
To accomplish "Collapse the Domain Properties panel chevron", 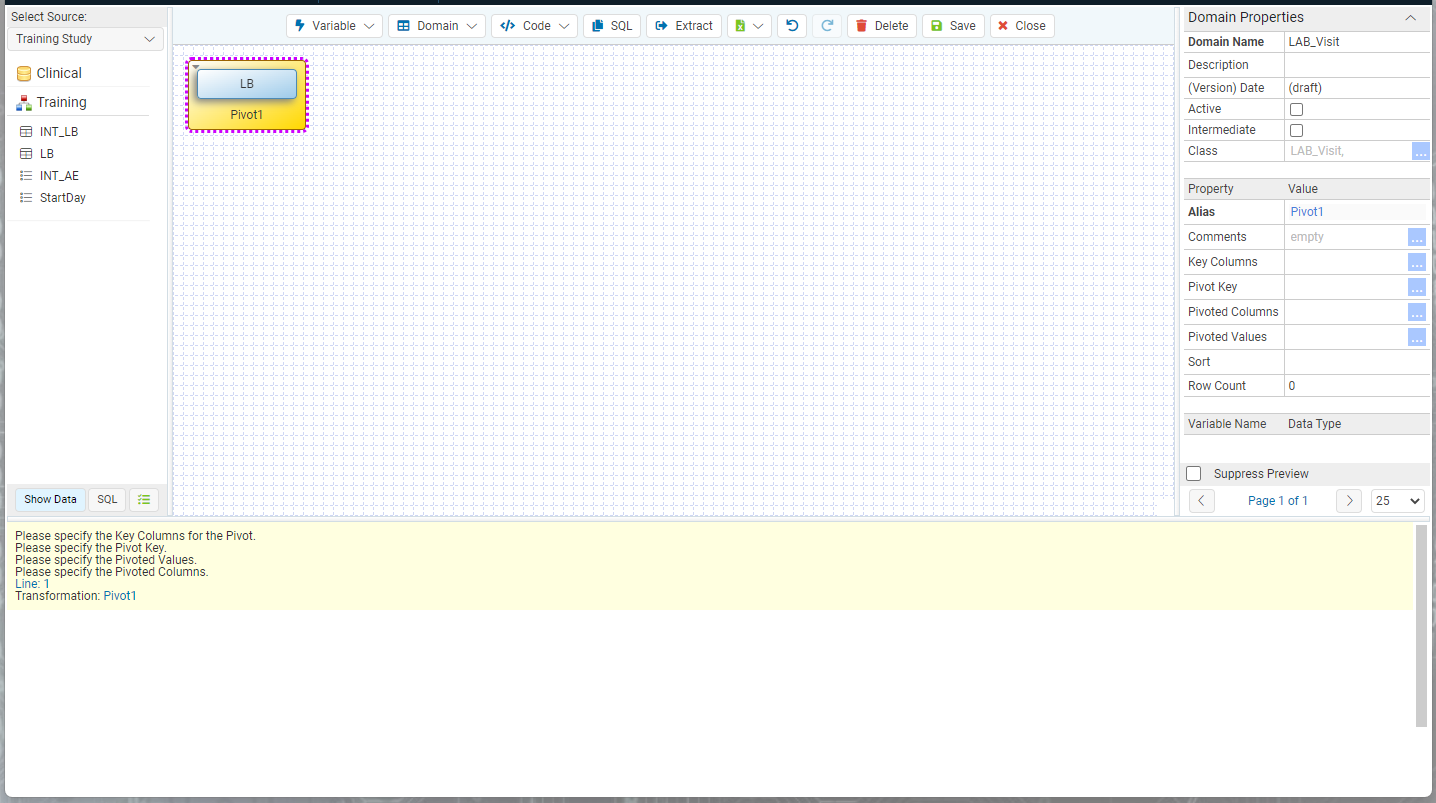I will click(x=1410, y=18).
